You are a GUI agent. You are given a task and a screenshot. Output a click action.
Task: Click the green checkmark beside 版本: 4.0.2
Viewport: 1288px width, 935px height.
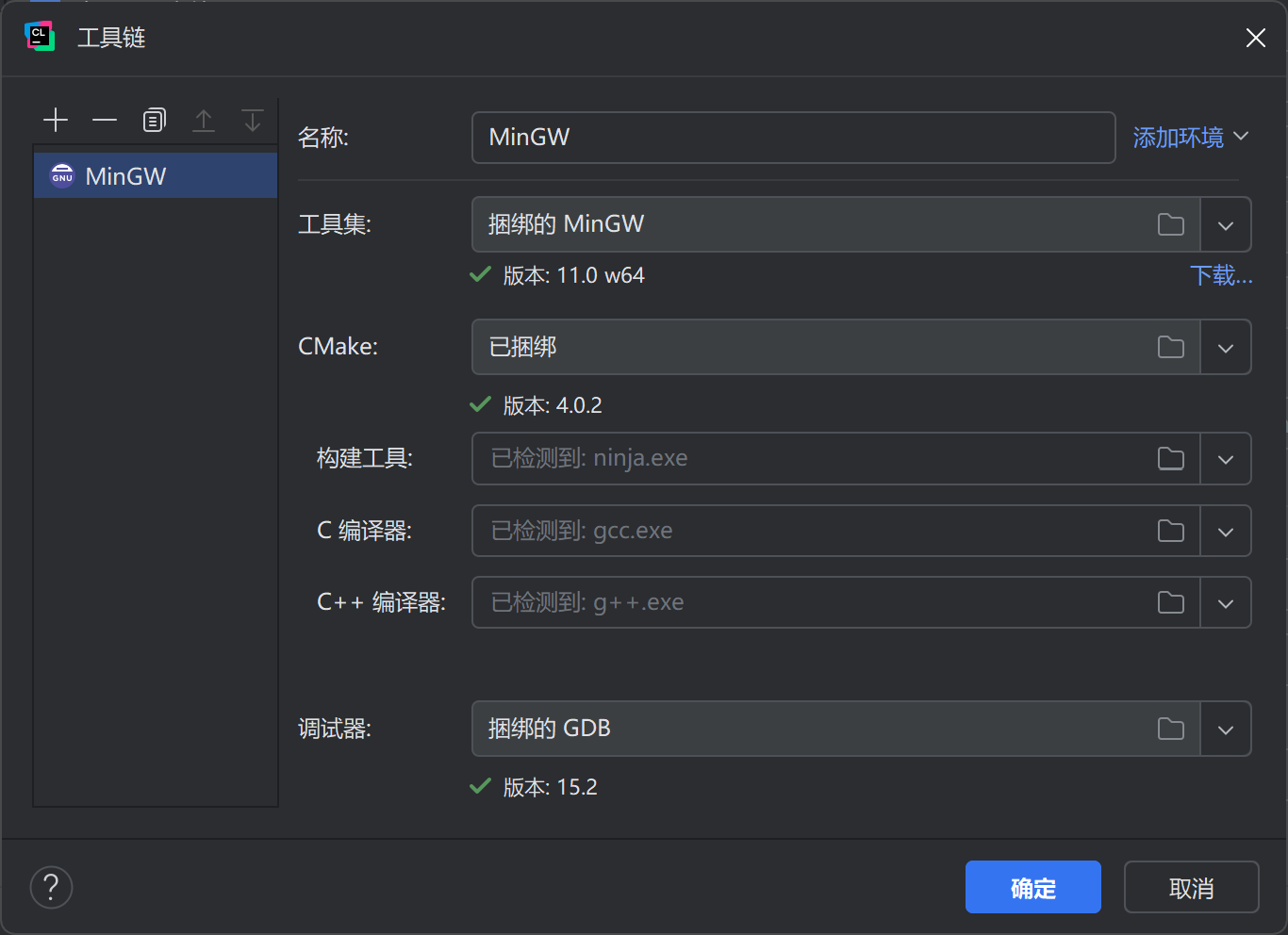click(x=481, y=404)
